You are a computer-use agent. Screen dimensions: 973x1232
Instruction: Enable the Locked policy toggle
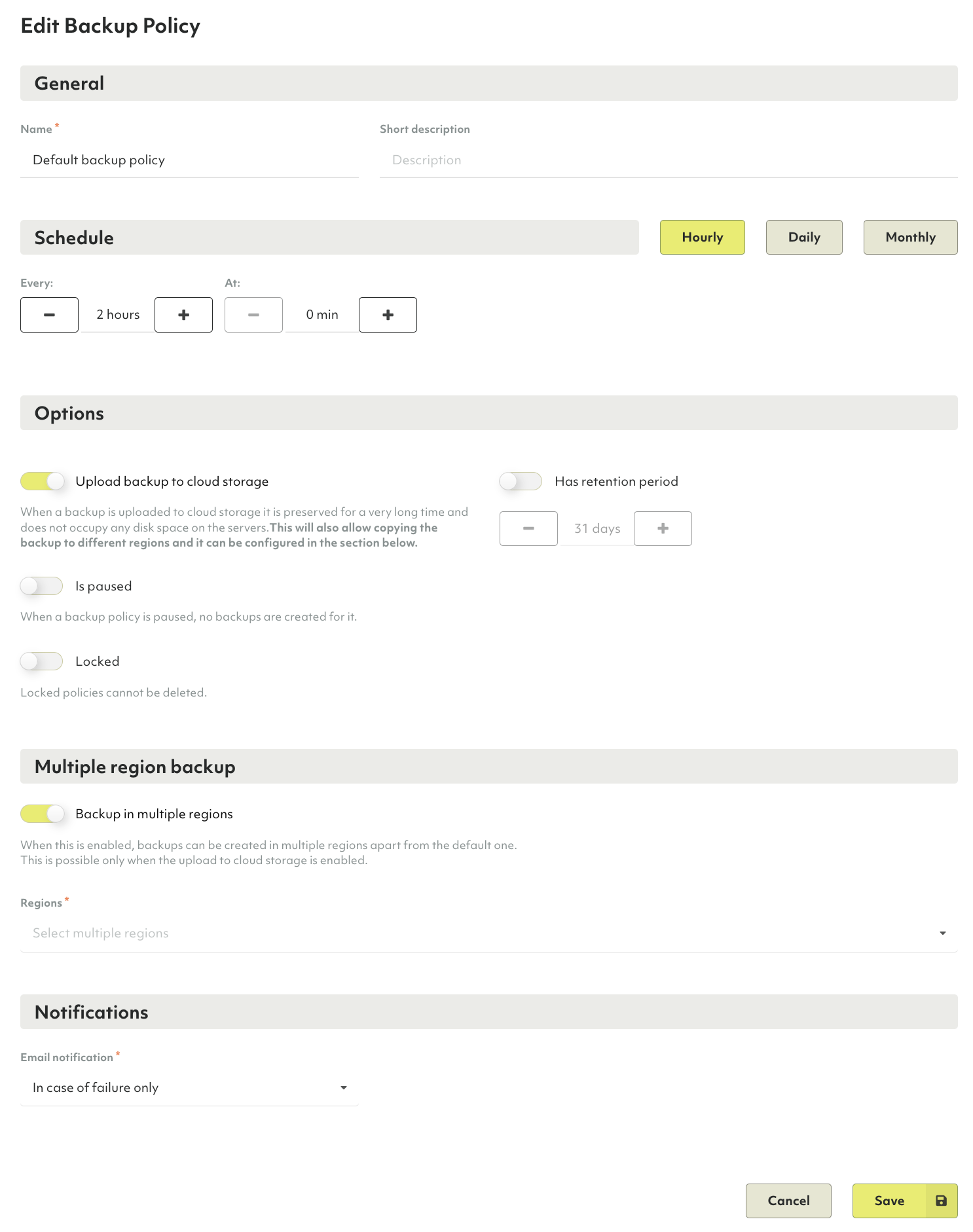pyautogui.click(x=42, y=661)
